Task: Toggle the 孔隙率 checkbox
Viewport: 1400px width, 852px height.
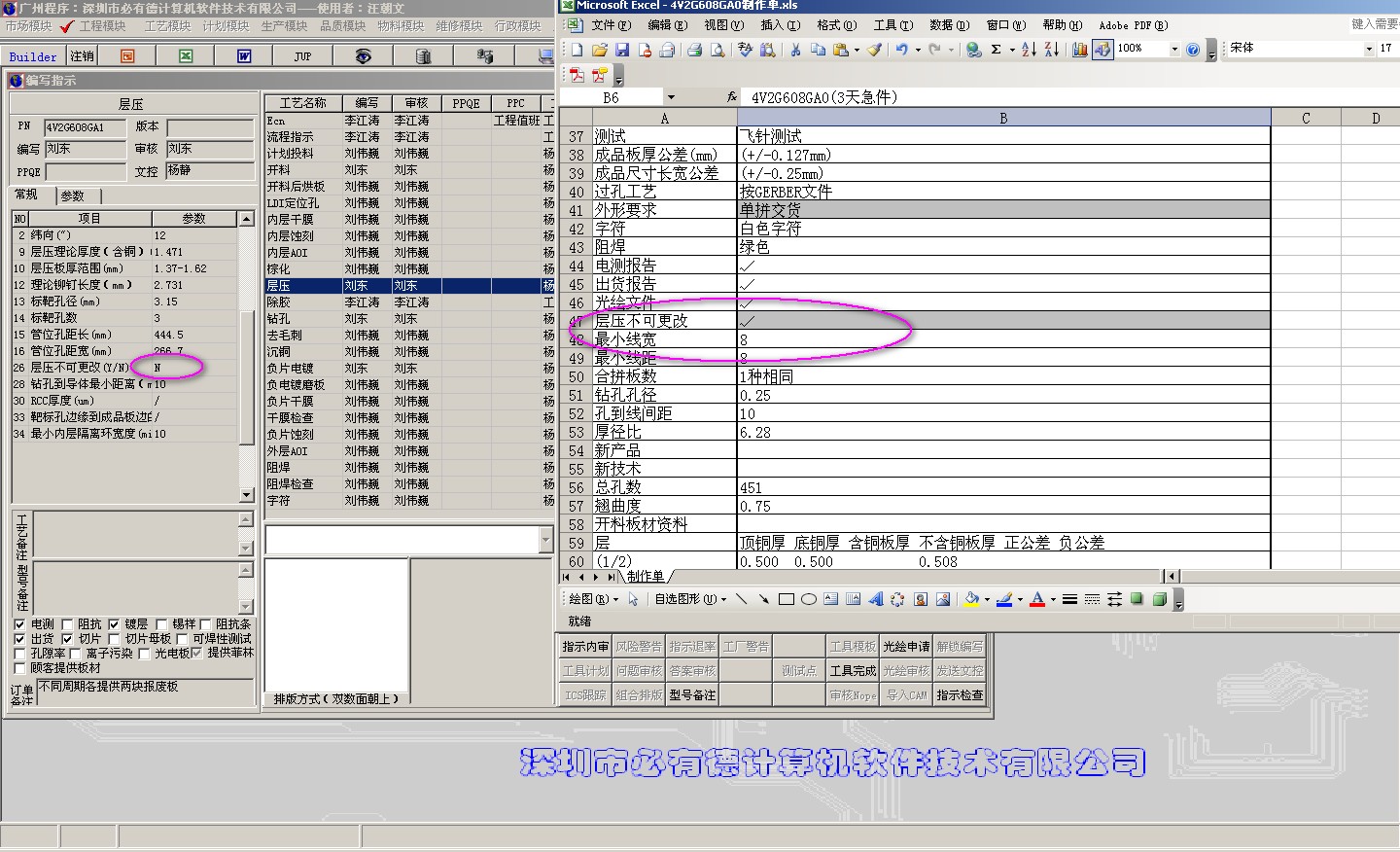Action: 20,654
